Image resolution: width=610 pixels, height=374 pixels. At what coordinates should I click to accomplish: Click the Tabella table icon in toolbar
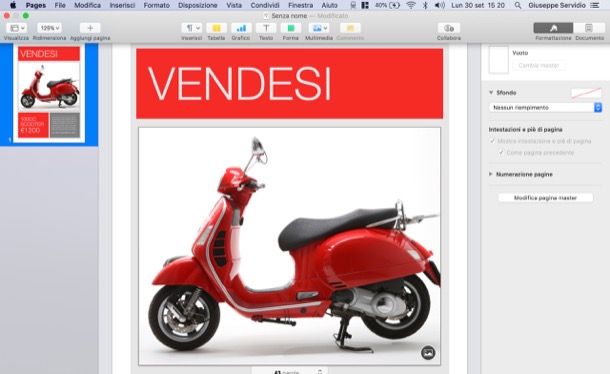[x=216, y=28]
